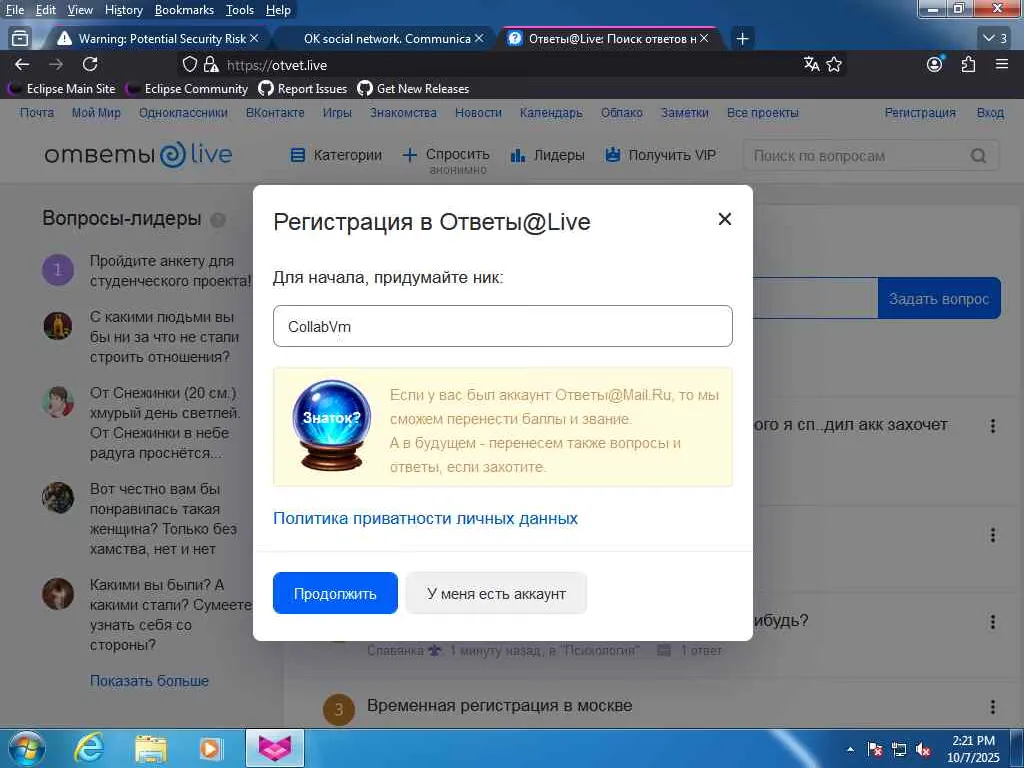The width and height of the screenshot is (1024, 768).
Task: Click the Знаток crystal ball image
Action: click(332, 425)
